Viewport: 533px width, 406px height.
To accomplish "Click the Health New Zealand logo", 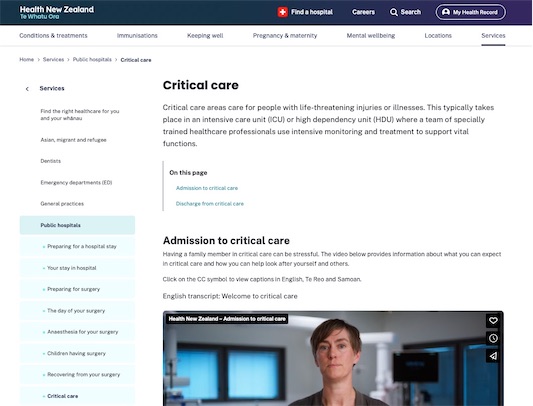I will click(x=57, y=12).
